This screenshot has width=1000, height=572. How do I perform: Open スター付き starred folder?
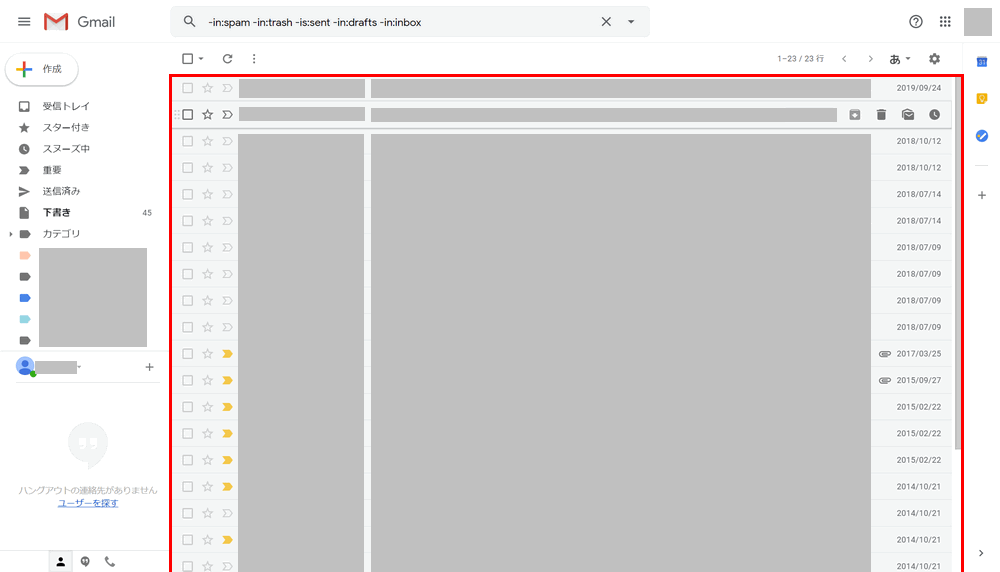click(66, 128)
